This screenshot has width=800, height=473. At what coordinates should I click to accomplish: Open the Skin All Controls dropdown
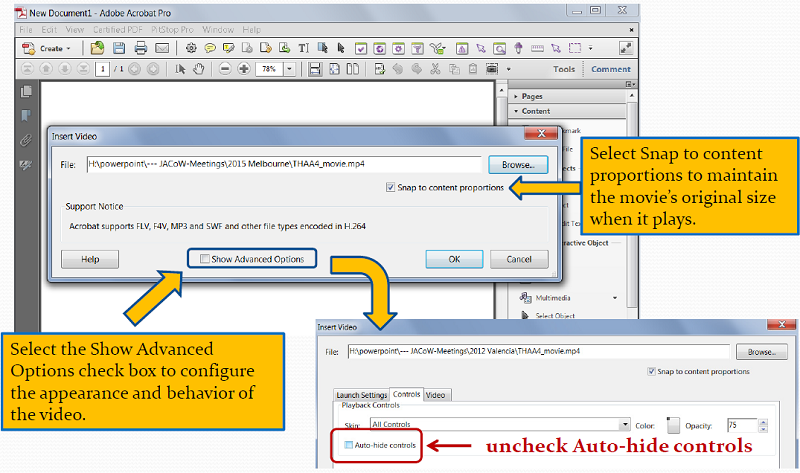click(624, 424)
